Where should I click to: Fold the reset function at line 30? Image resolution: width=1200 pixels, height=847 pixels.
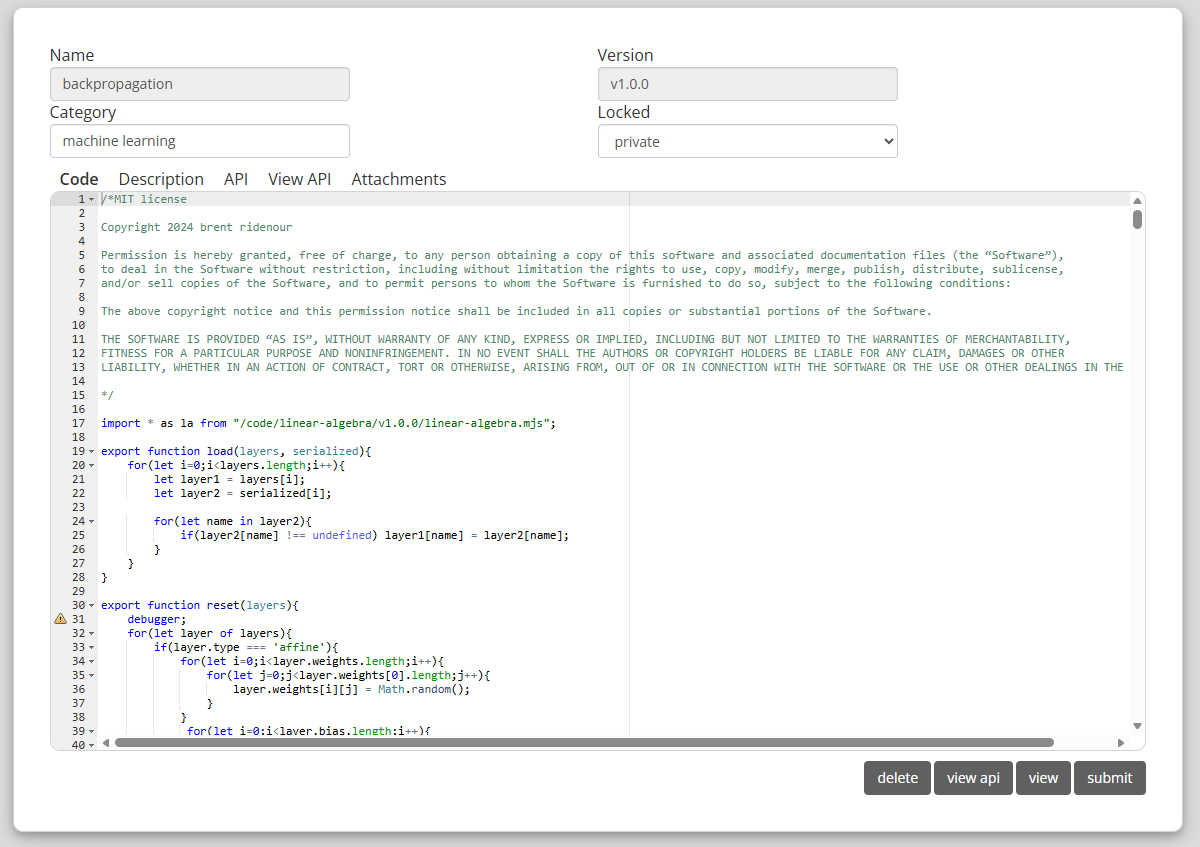pos(92,606)
